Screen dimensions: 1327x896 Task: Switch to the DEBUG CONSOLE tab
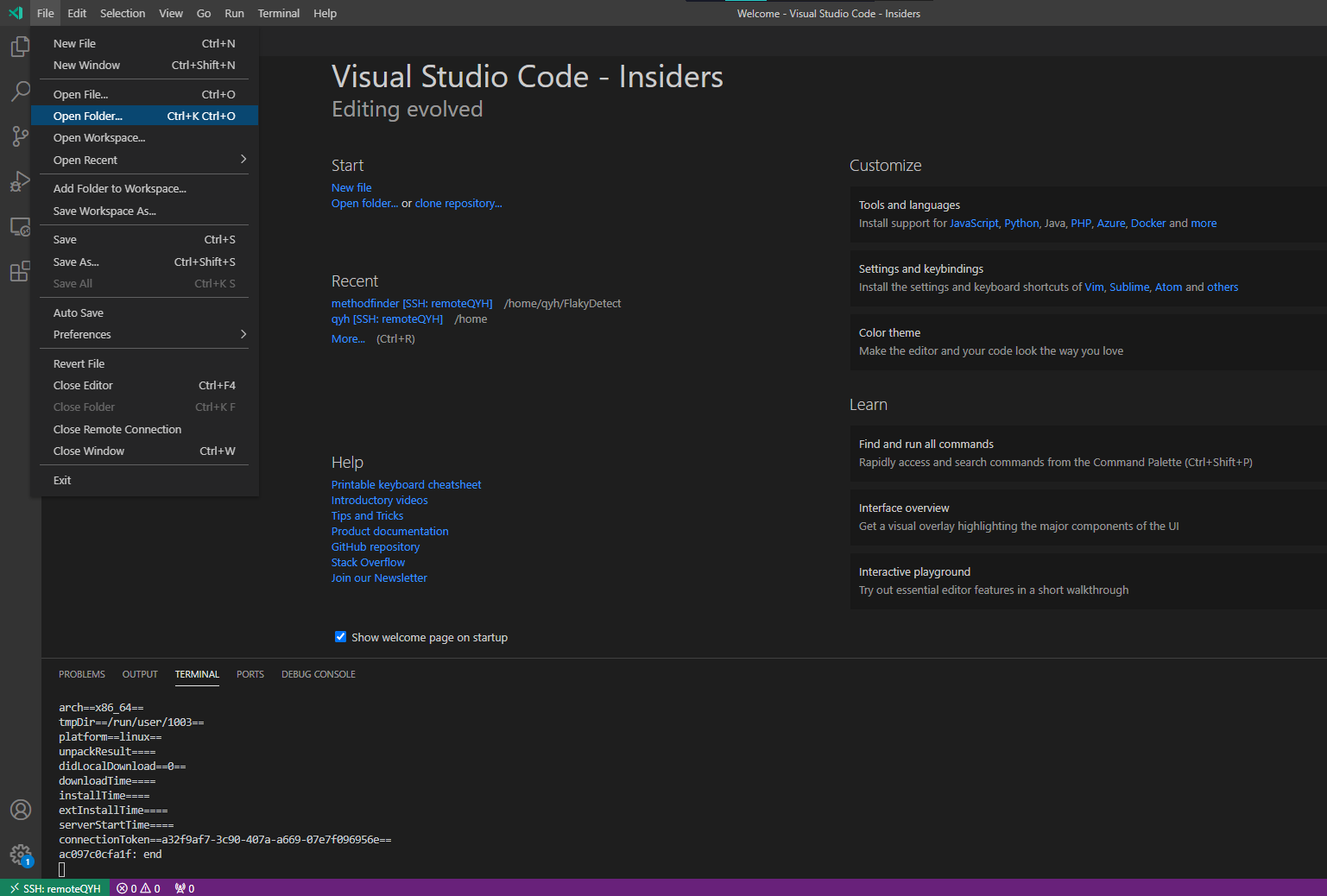(318, 674)
